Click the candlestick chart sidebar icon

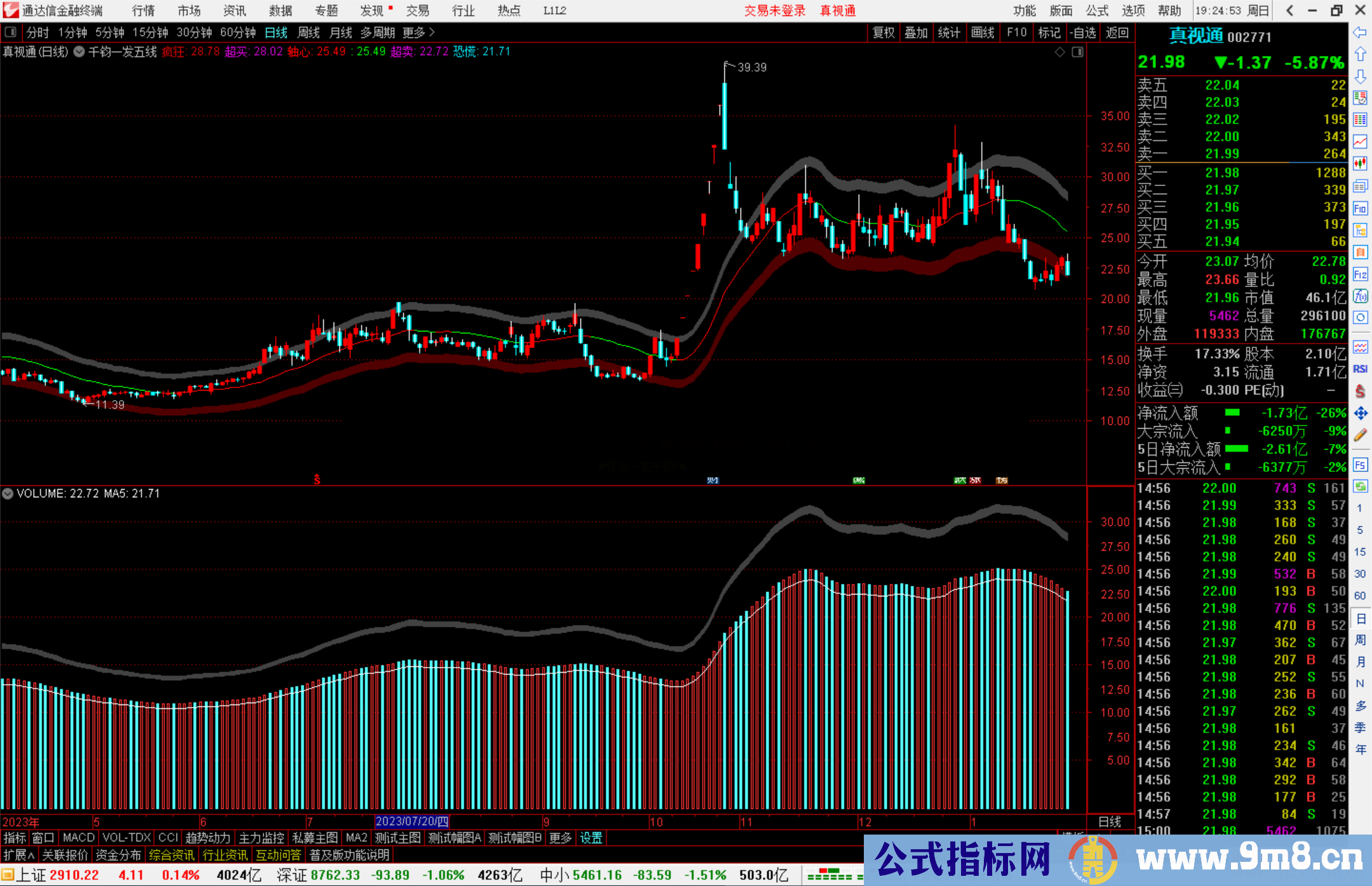[1360, 164]
